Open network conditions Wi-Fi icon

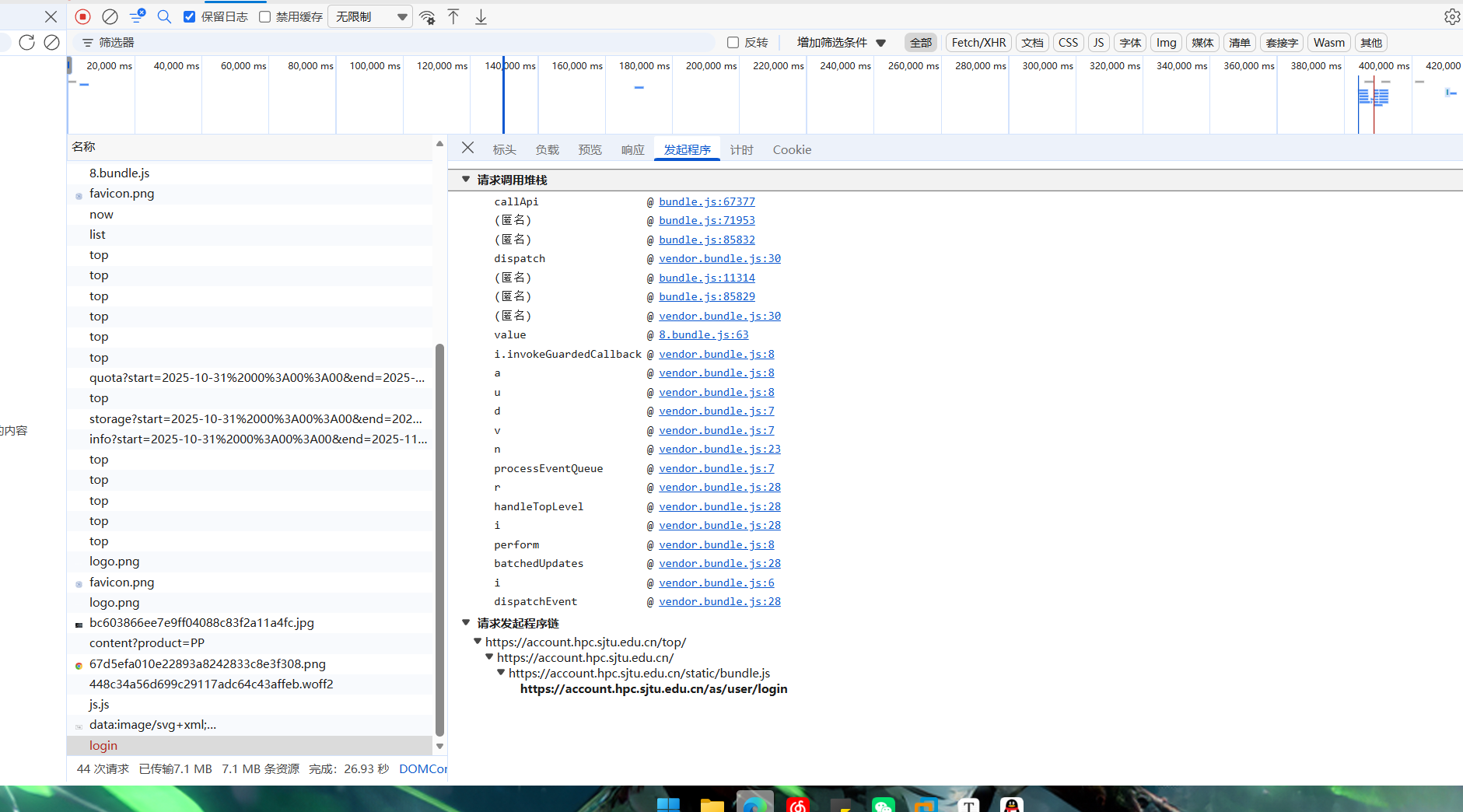427,17
